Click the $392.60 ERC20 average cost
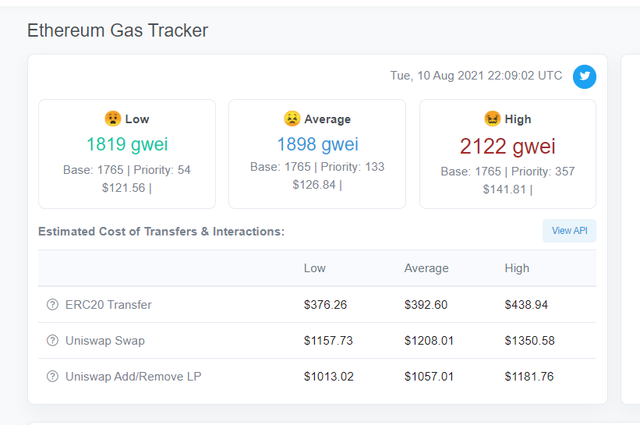 tap(426, 305)
